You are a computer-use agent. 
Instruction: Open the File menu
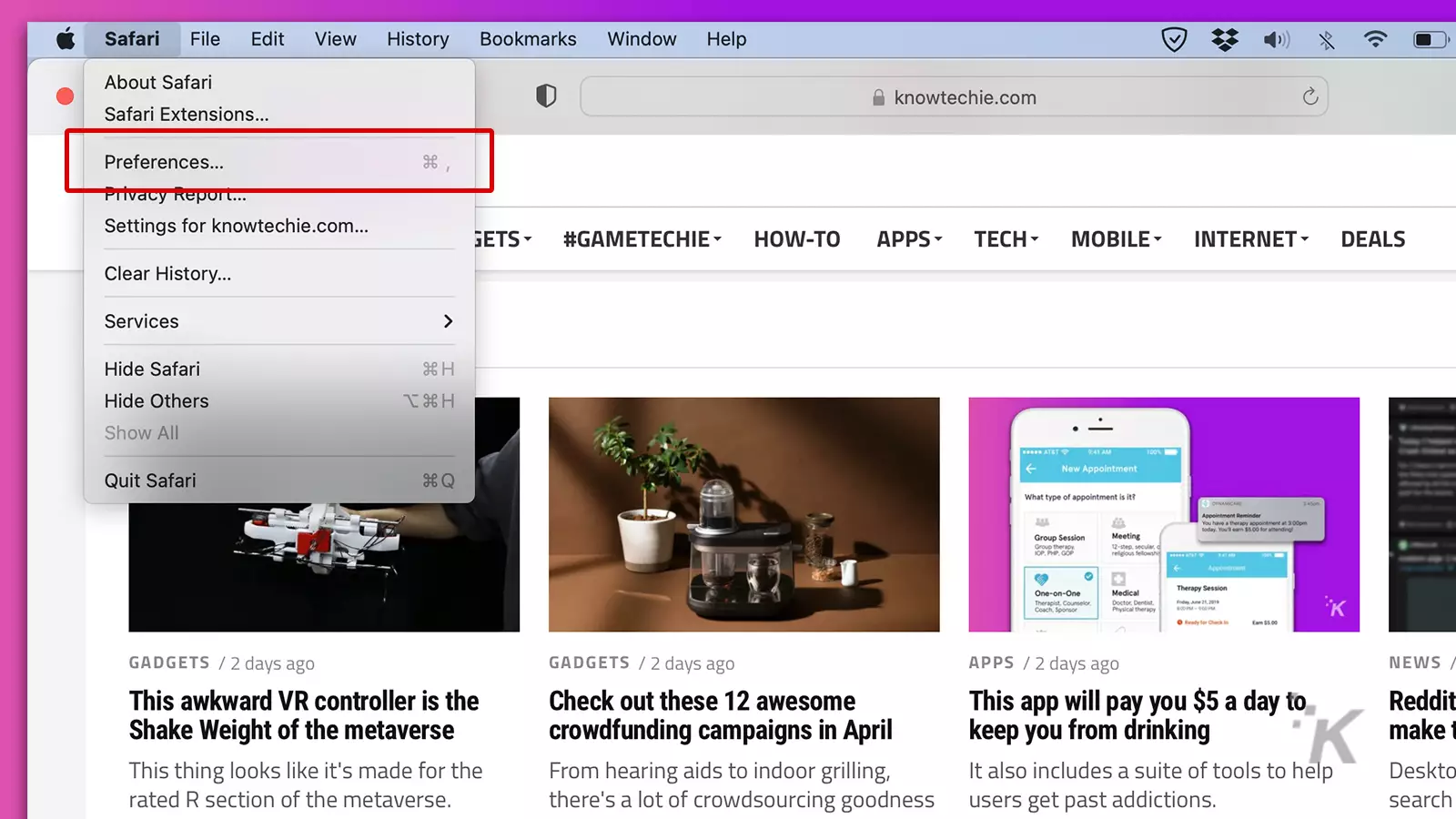205,39
